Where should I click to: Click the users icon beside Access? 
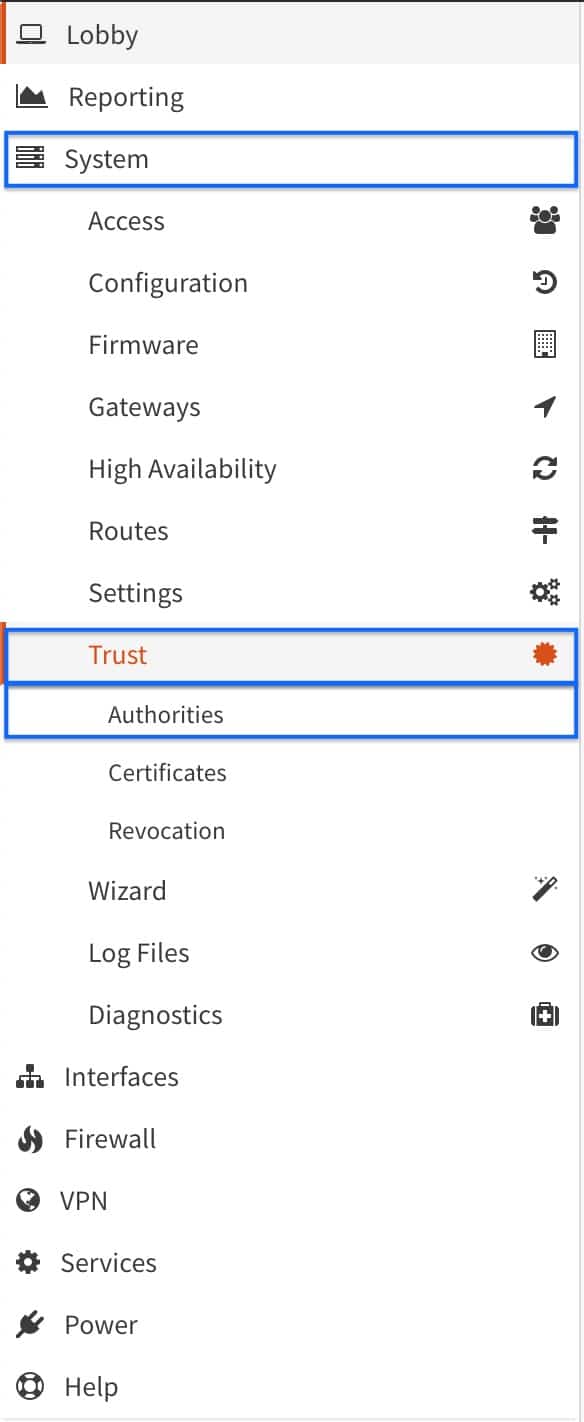544,221
